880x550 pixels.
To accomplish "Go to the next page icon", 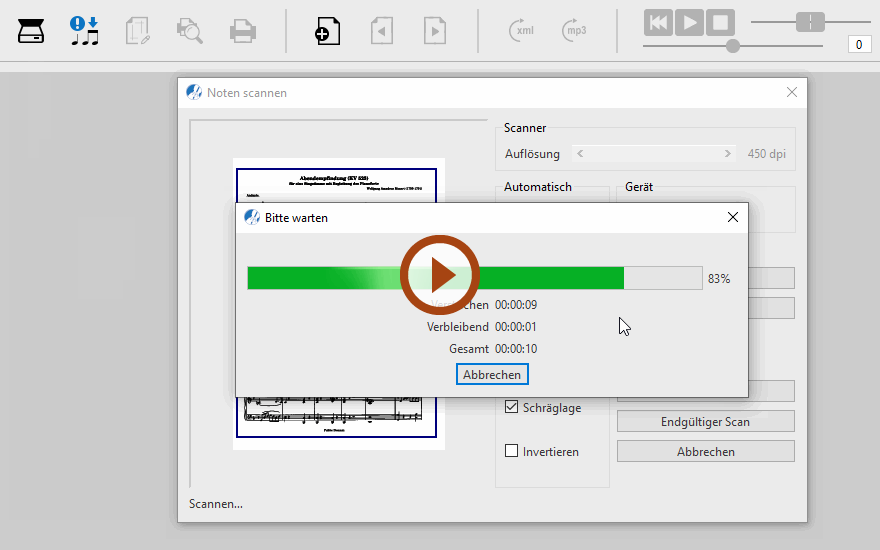I will 434,31.
